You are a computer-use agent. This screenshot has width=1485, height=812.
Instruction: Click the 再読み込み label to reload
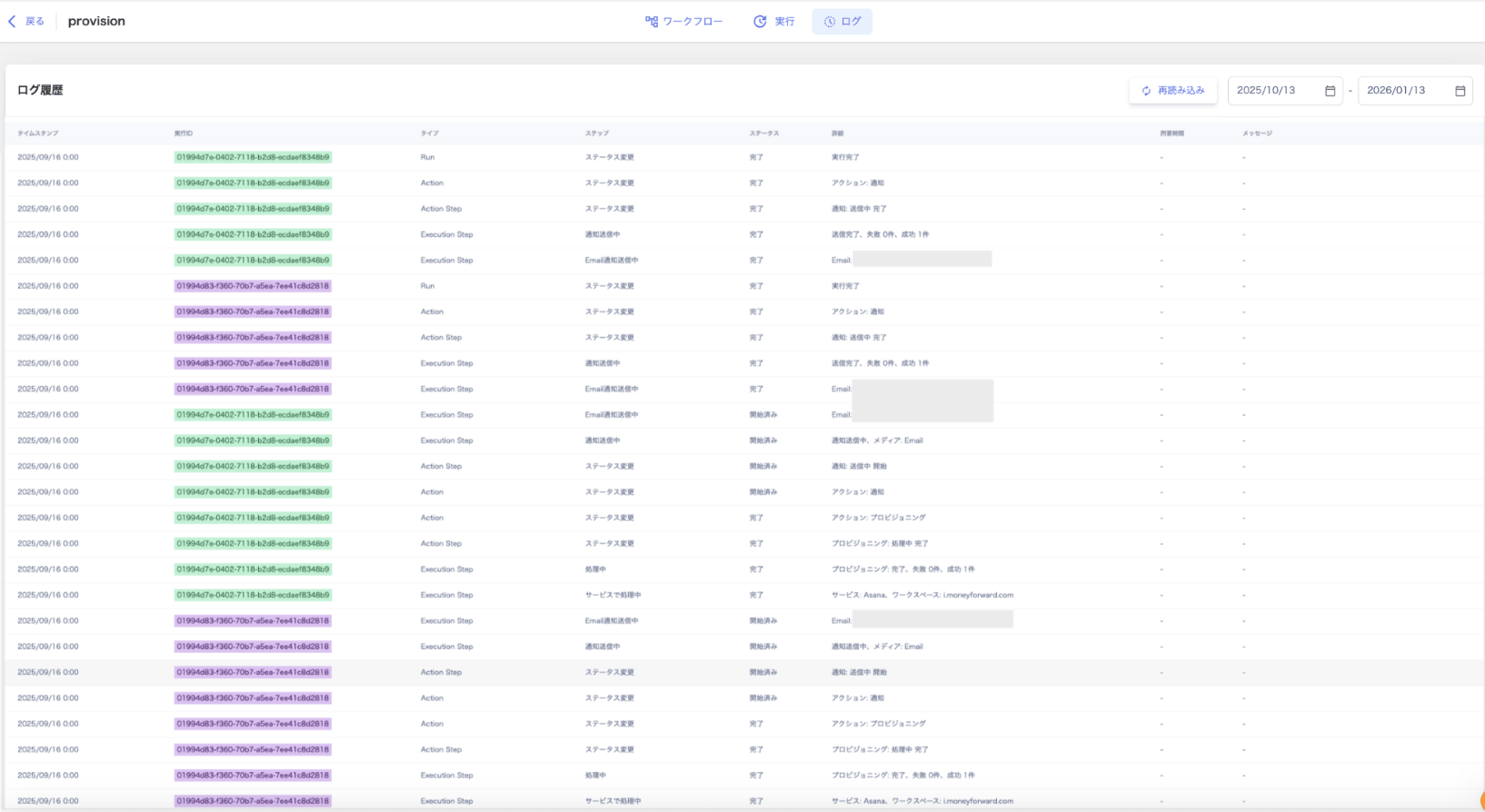[1181, 91]
